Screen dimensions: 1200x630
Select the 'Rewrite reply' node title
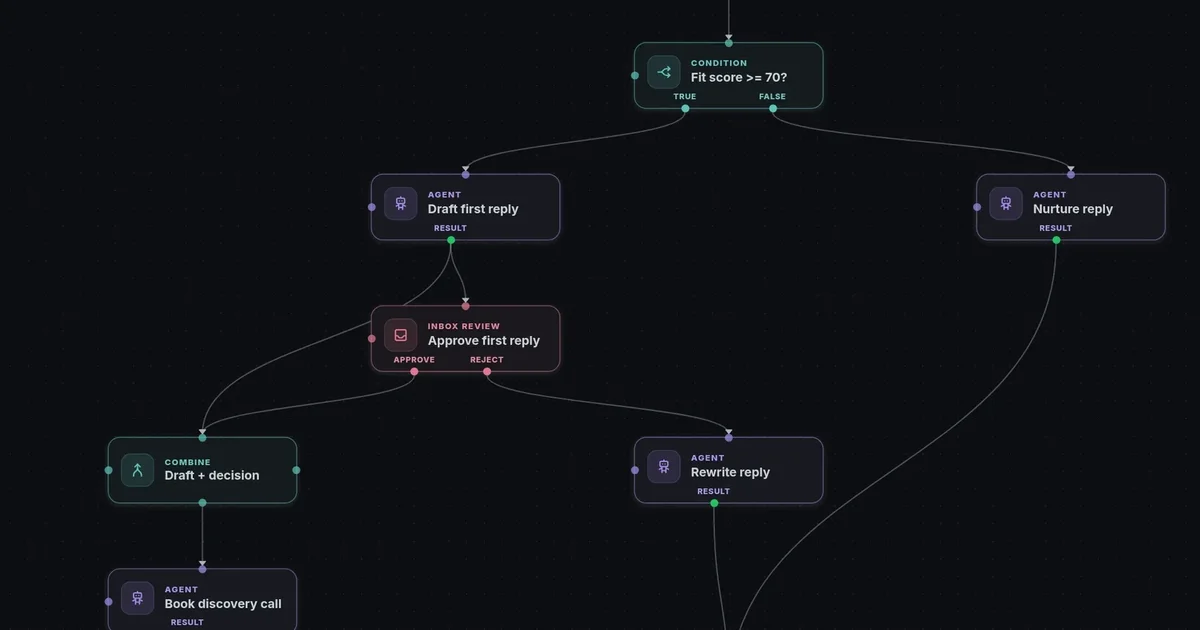tap(730, 473)
